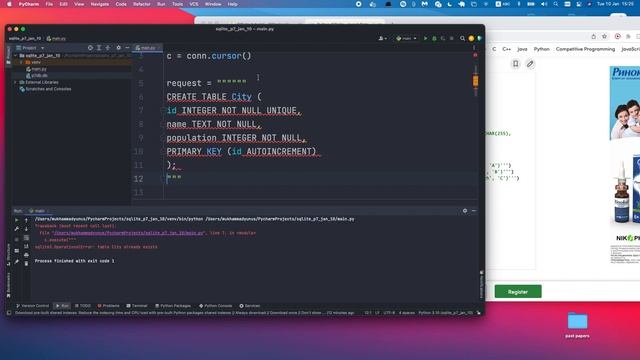This screenshot has width=640, height=360.
Task: Click the red error indicator at editor top-right
Action: point(475,55)
